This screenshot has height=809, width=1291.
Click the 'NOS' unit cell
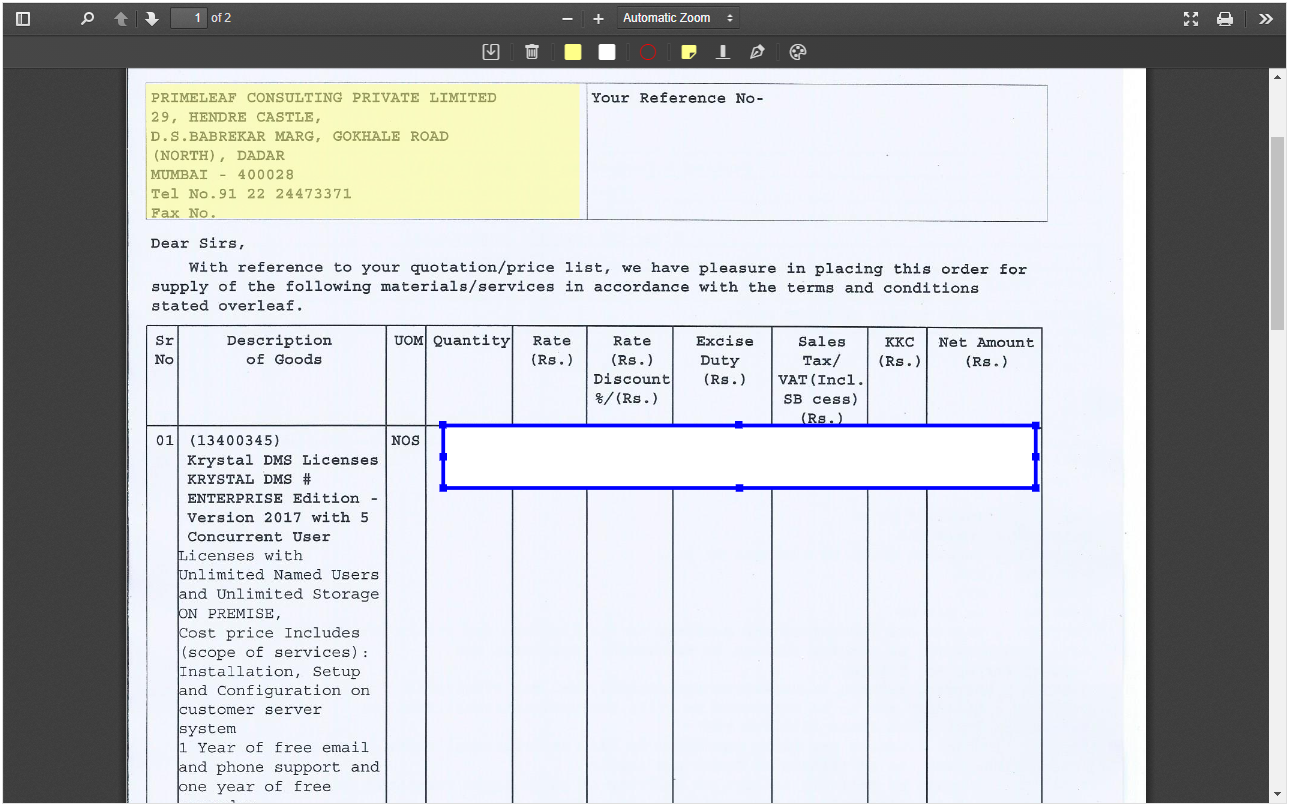(x=406, y=440)
